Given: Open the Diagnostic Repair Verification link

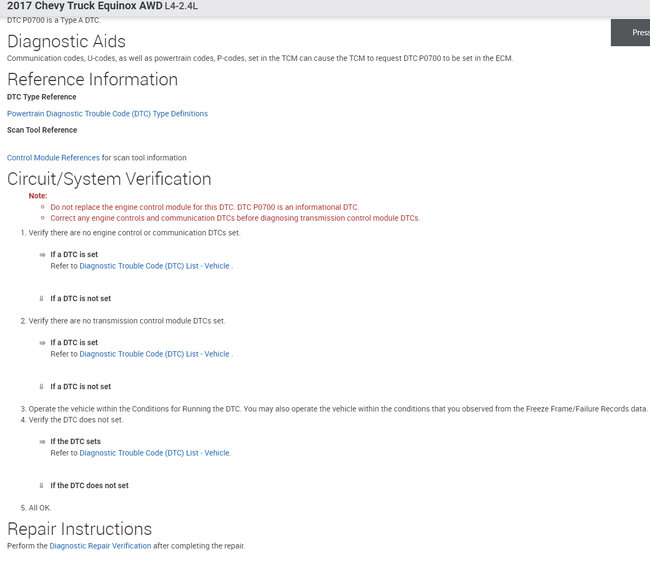Looking at the screenshot, I should point(100,546).
